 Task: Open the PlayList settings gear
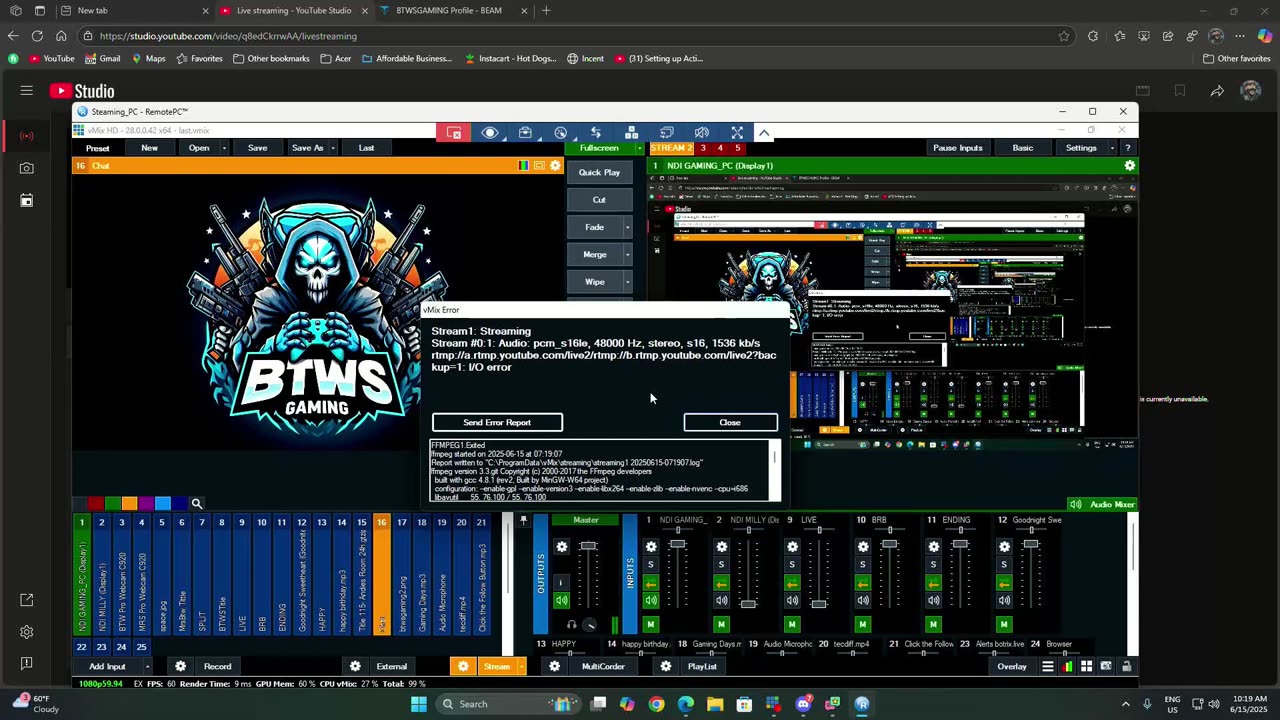tap(666, 666)
